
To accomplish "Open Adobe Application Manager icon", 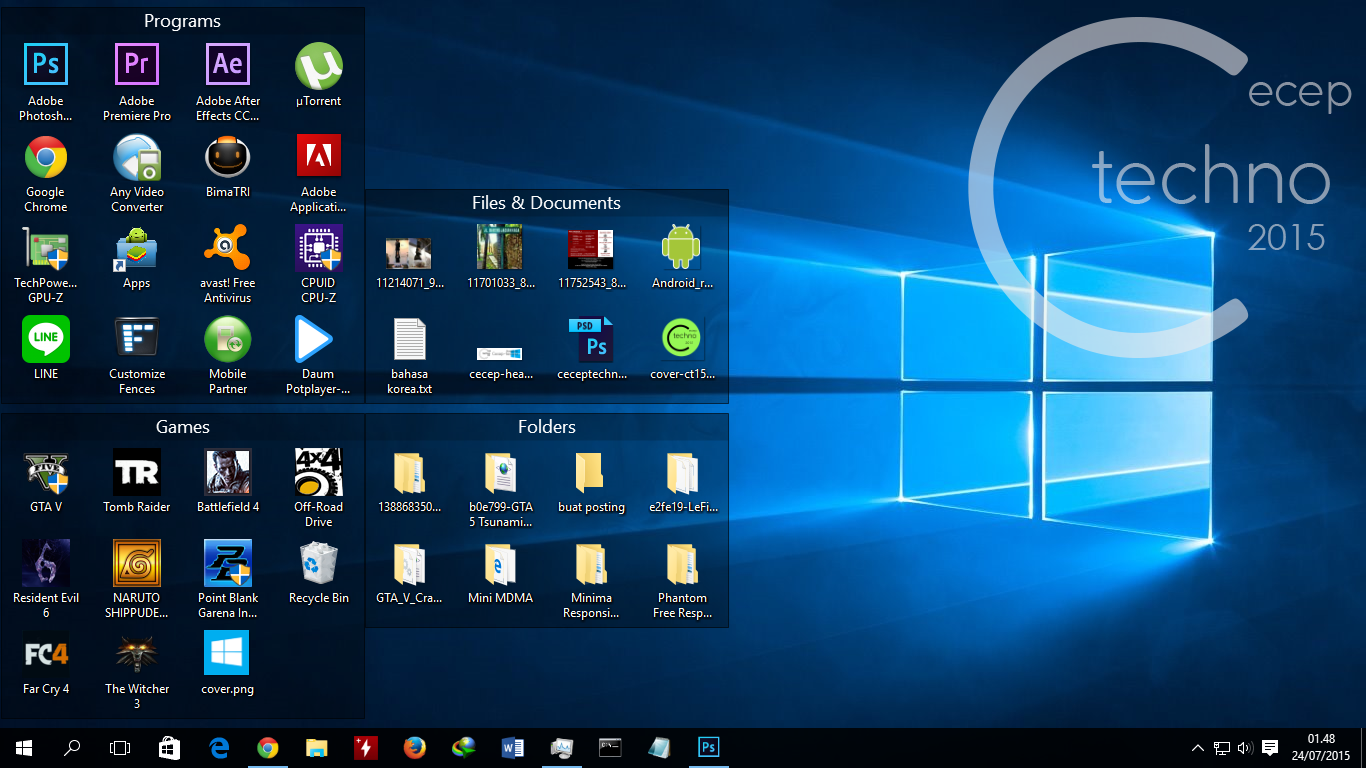I will pos(319,157).
